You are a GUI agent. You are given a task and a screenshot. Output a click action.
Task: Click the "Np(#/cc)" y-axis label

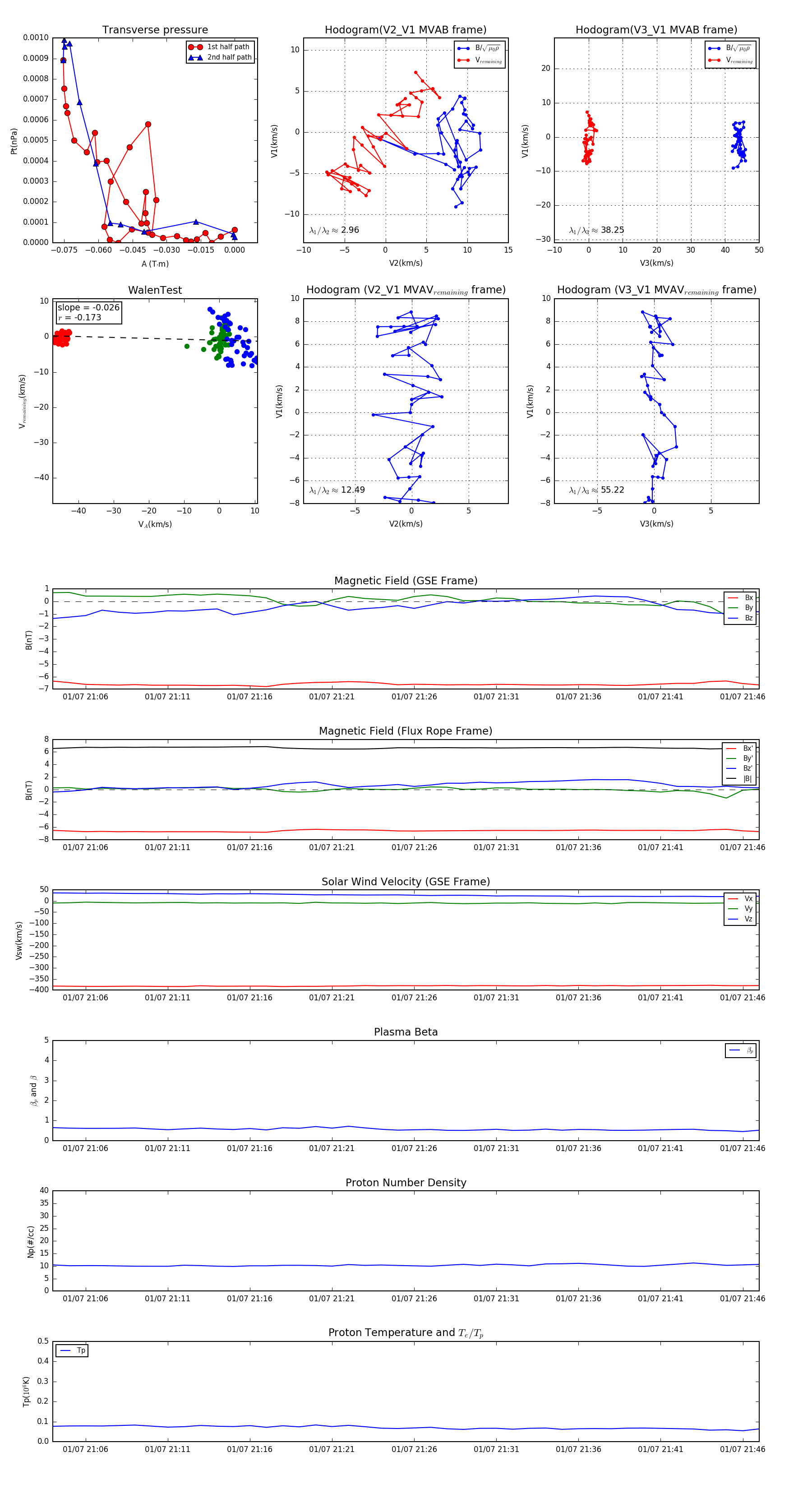tap(31, 1242)
